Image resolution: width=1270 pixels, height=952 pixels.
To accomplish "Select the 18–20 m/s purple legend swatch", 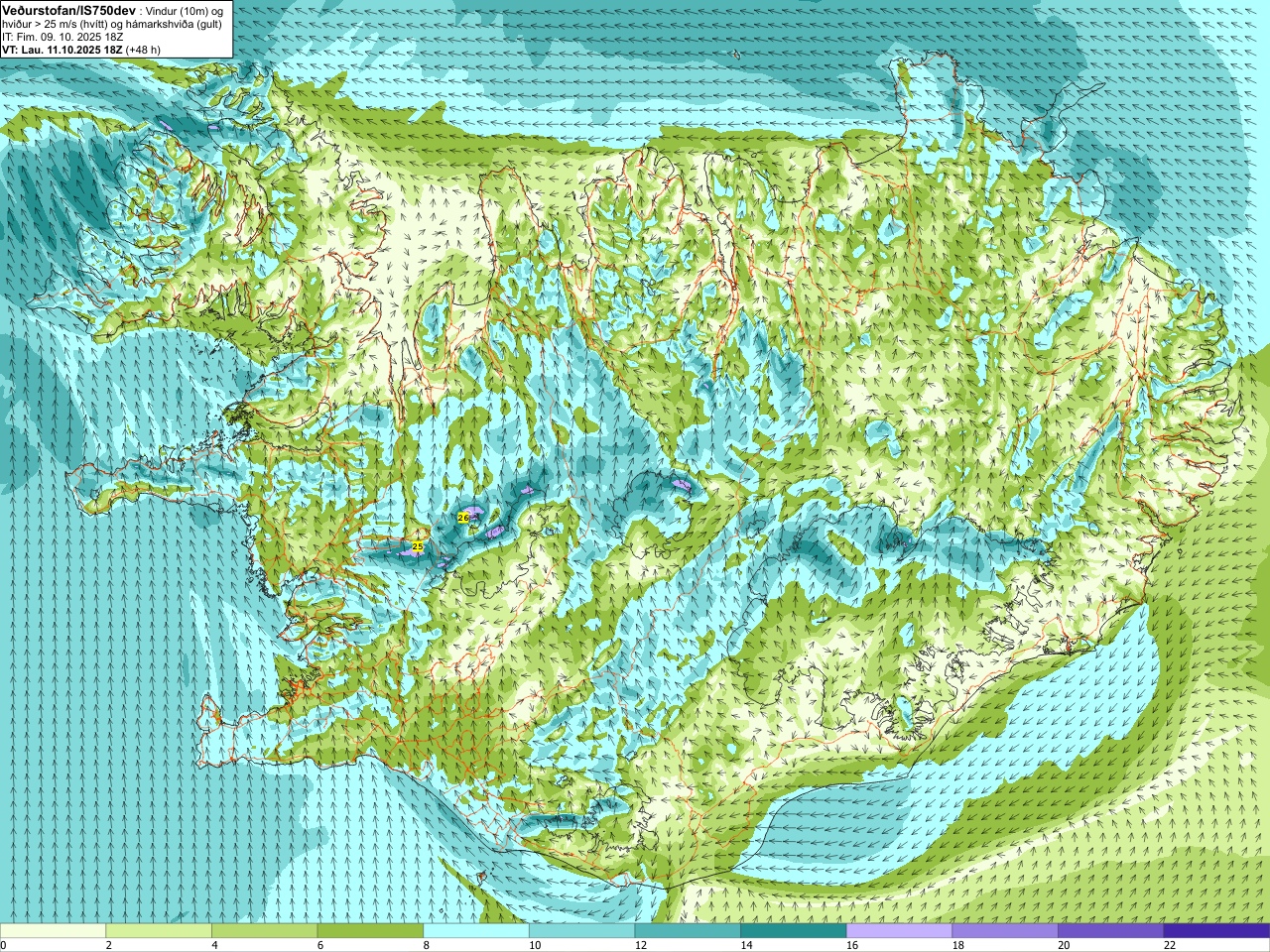I will pos(1005,931).
